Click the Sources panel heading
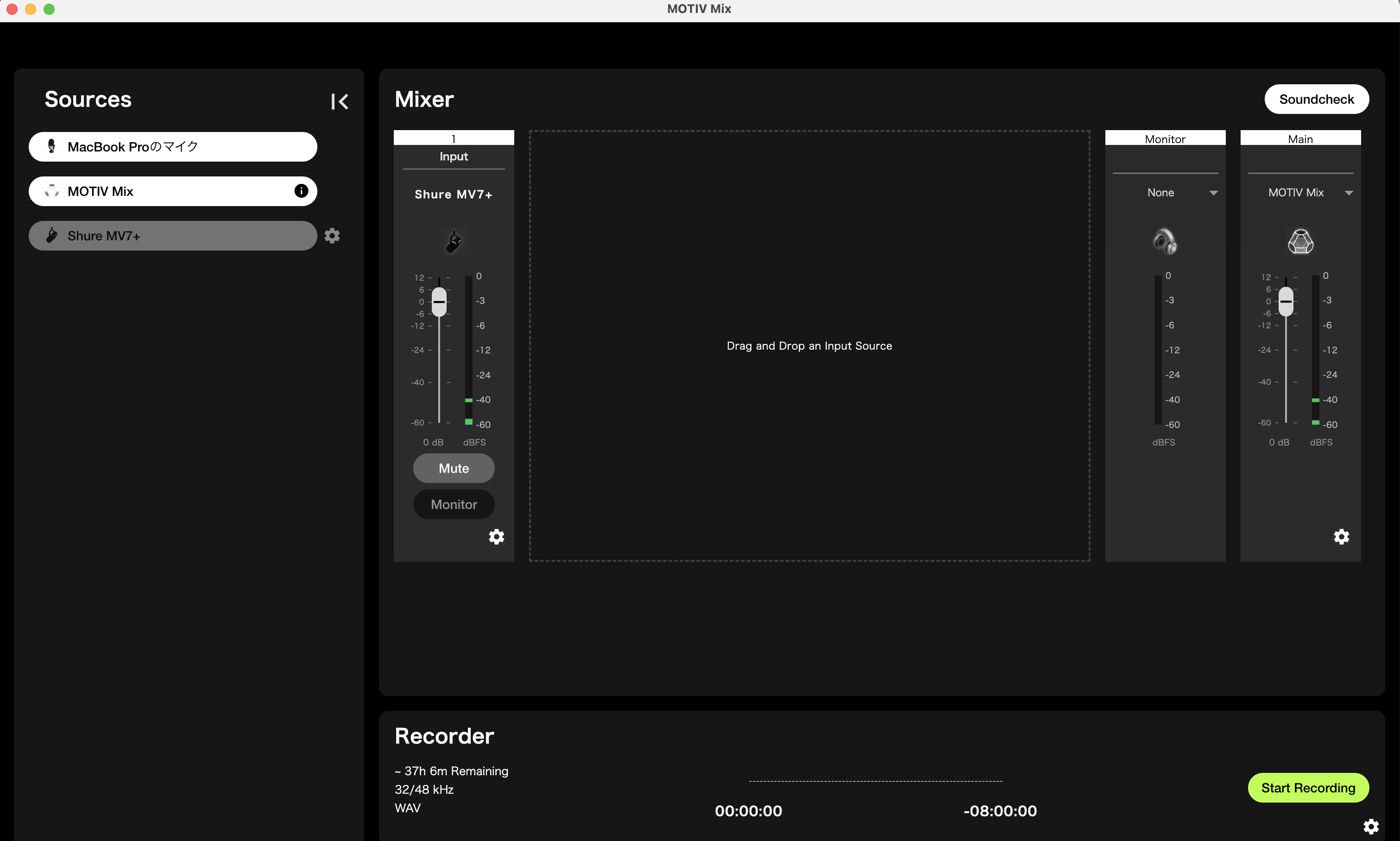 pyautogui.click(x=88, y=99)
